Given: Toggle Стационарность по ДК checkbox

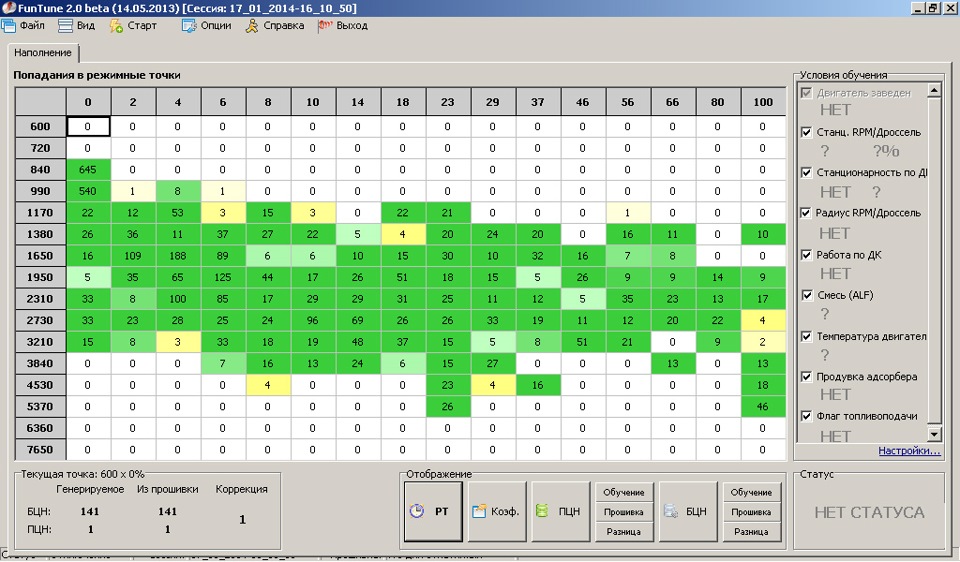Looking at the screenshot, I should coord(806,173).
